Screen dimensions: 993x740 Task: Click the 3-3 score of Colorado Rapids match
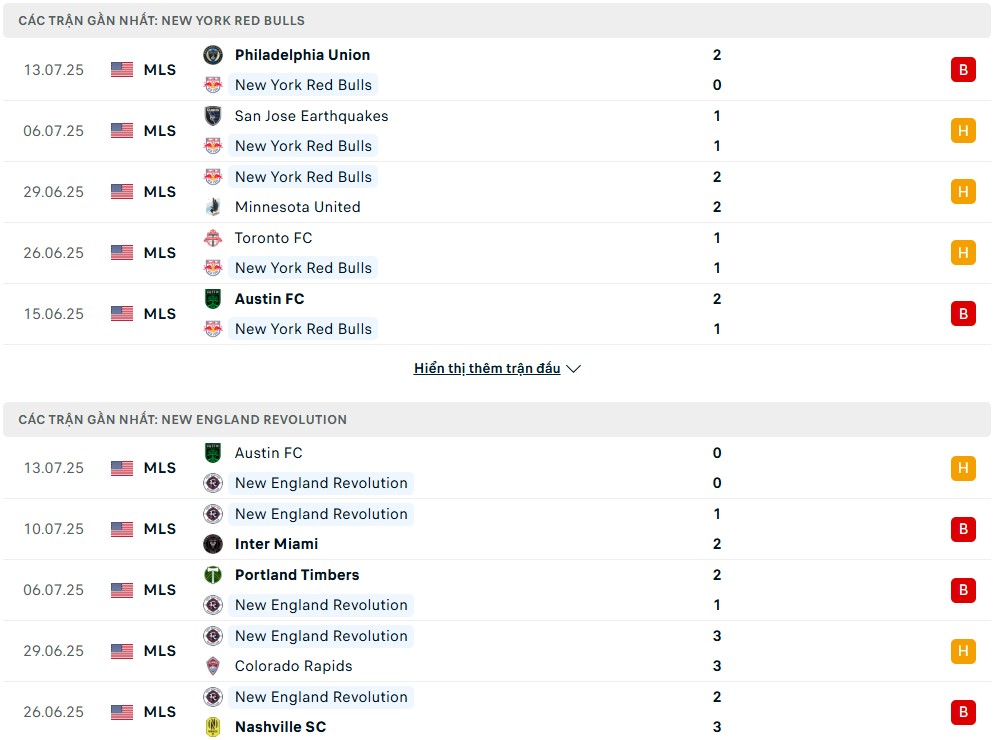click(x=717, y=651)
